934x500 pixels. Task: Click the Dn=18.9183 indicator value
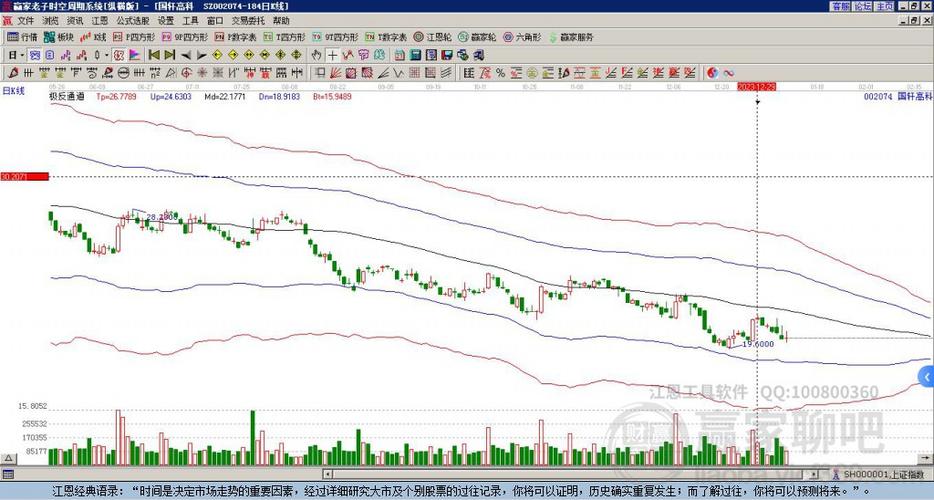[x=279, y=96]
